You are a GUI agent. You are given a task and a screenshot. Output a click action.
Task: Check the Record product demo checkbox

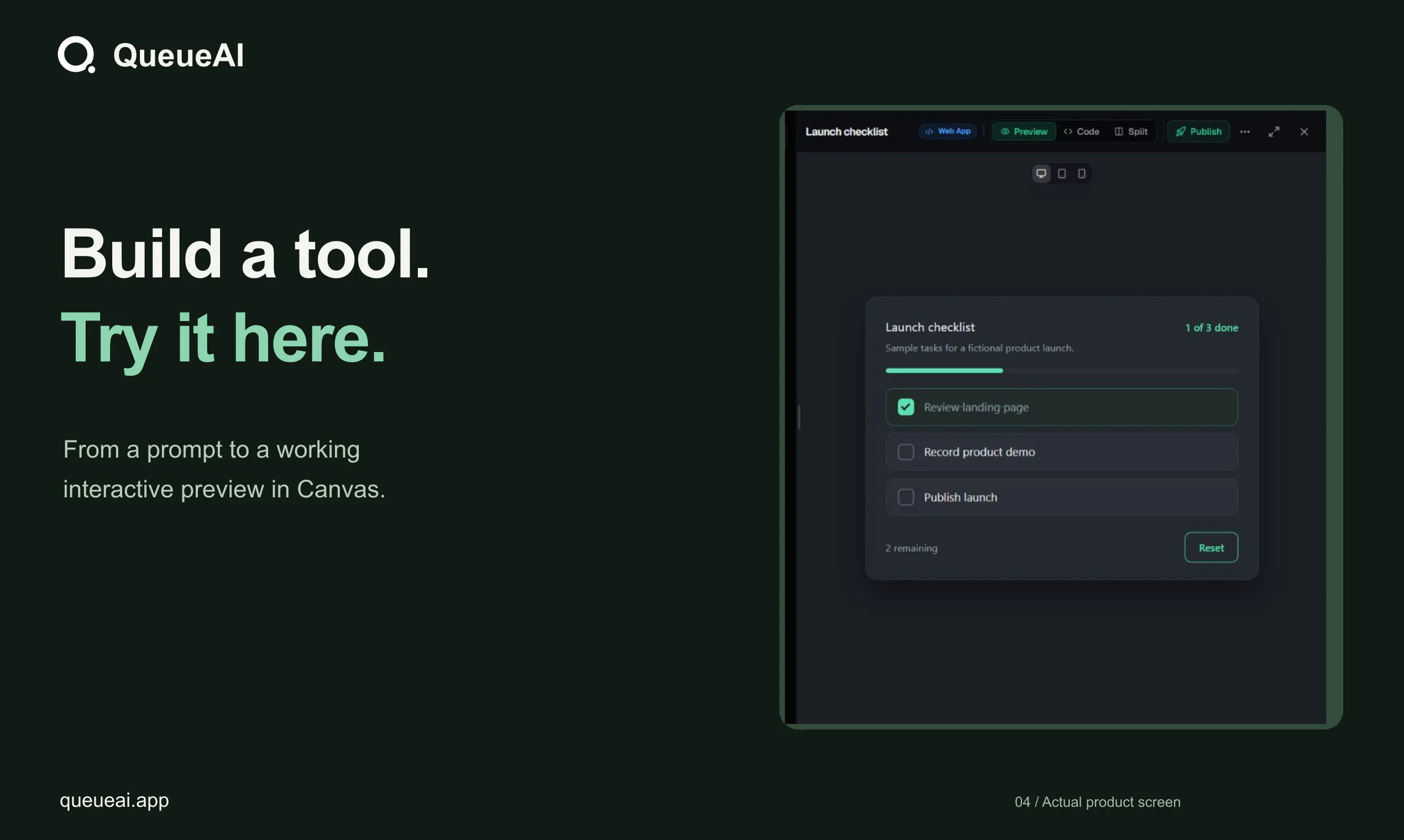click(906, 452)
